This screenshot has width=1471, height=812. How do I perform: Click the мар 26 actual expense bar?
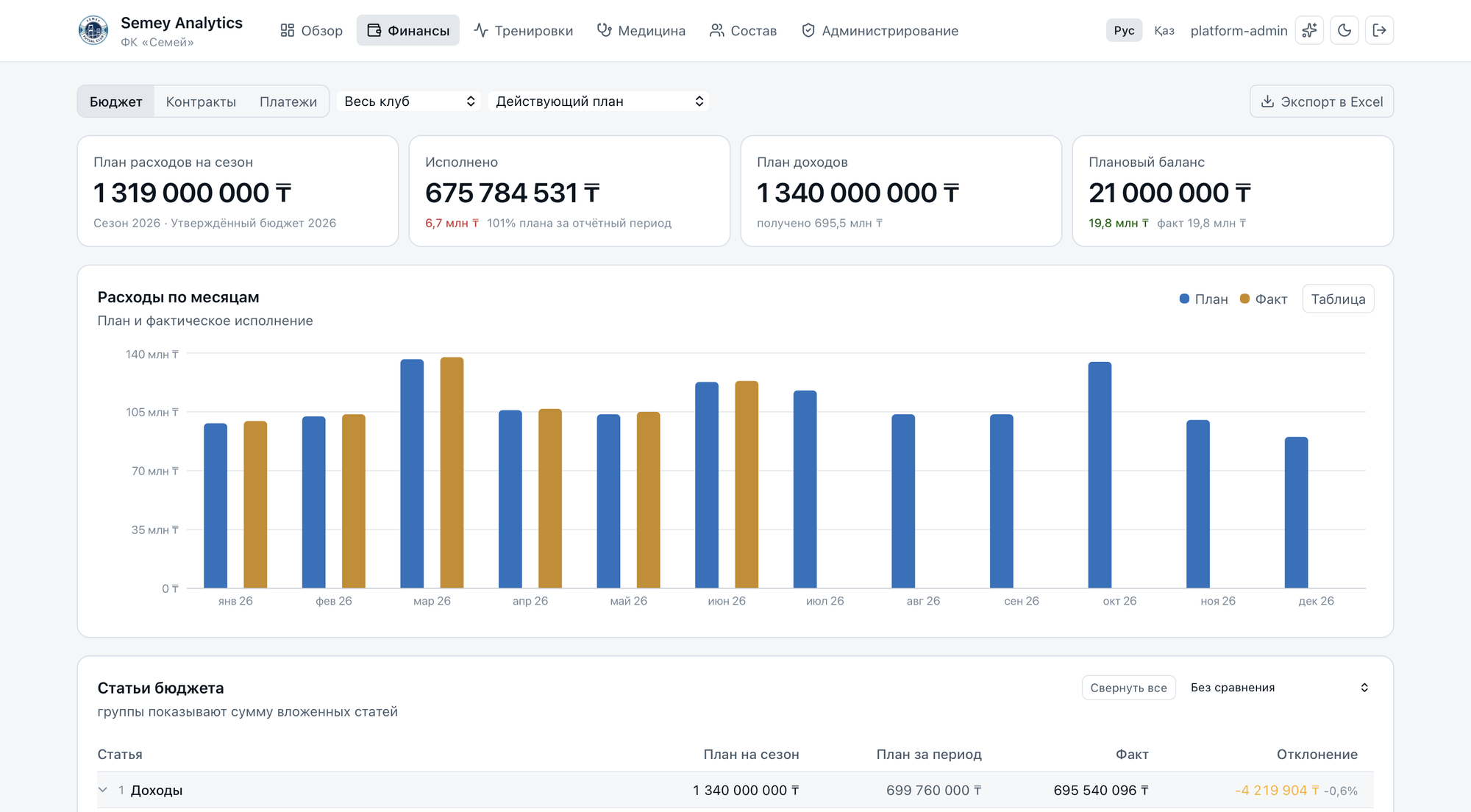coord(452,472)
